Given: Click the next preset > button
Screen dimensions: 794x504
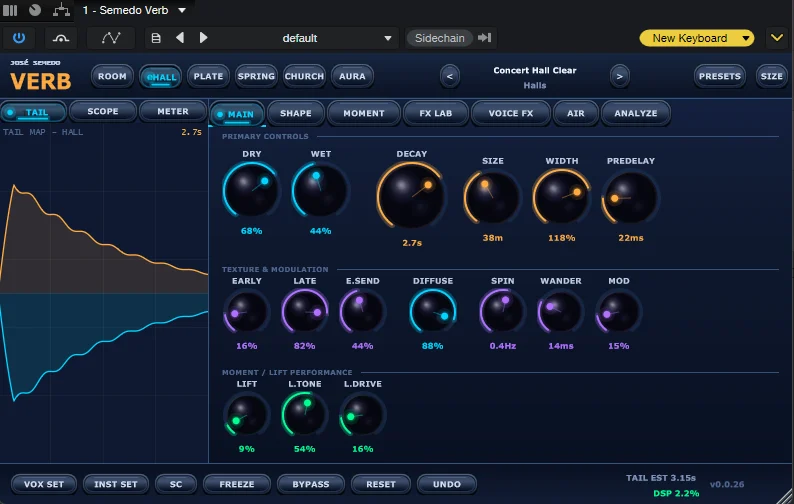Looking at the screenshot, I should coord(619,77).
